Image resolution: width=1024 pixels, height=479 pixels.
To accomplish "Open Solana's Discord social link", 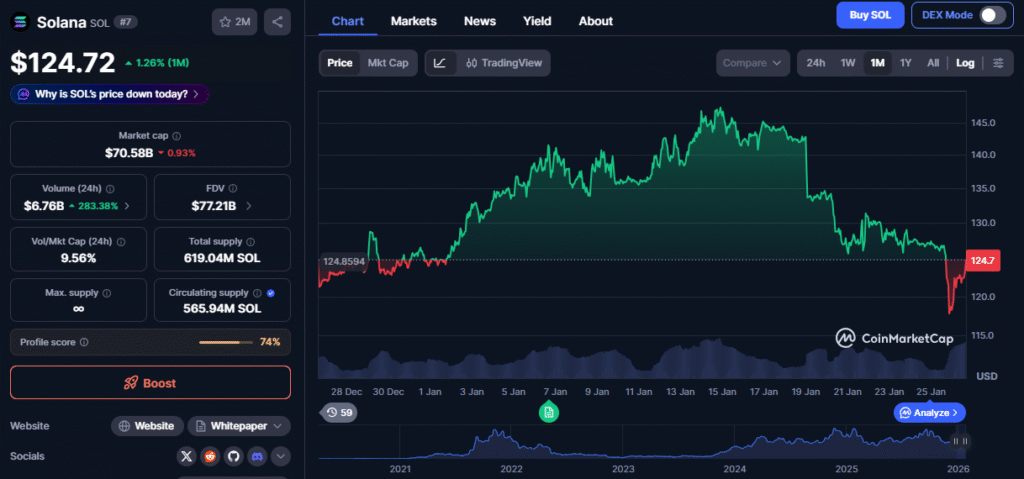I will pyautogui.click(x=258, y=456).
